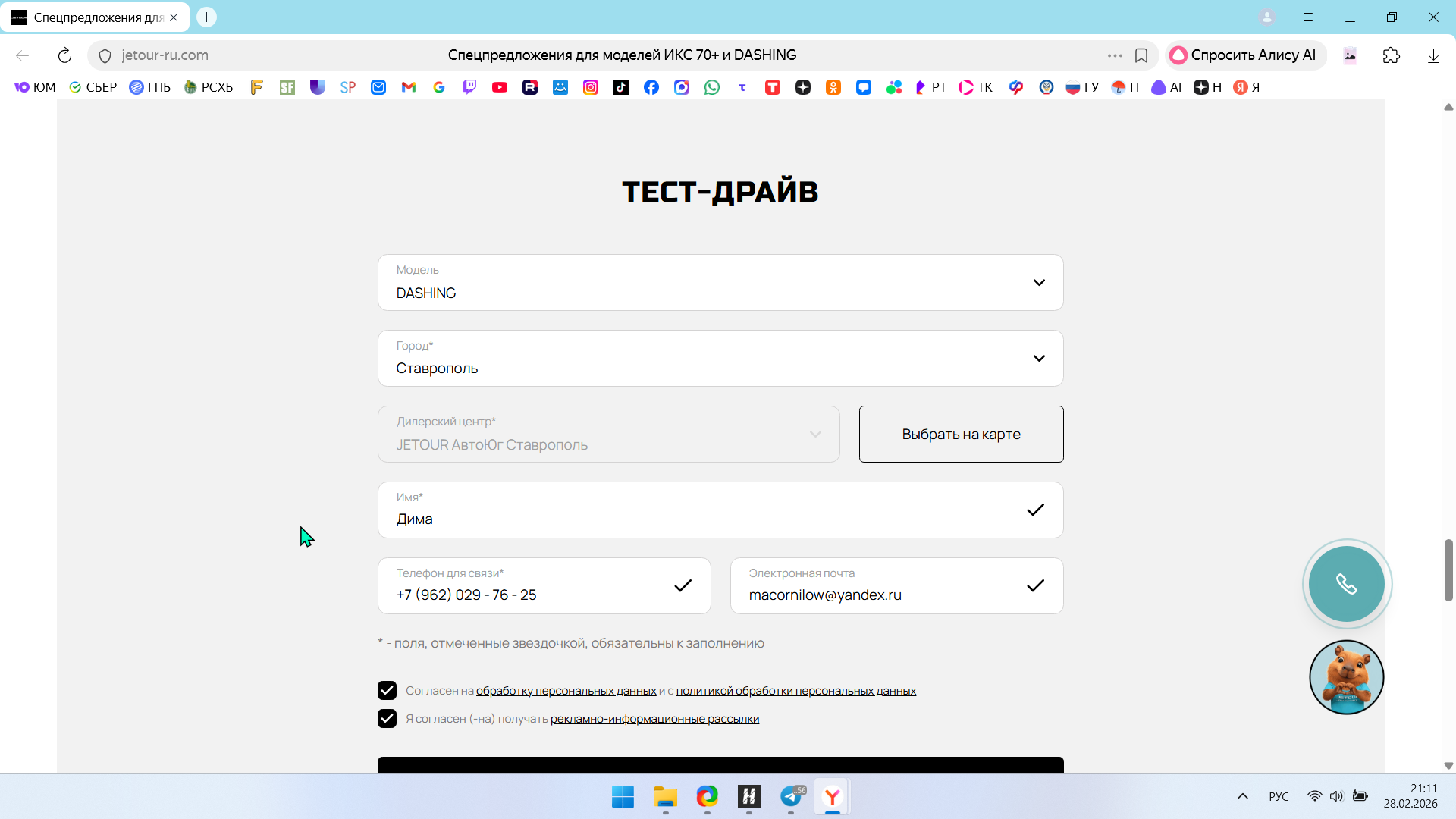Uncheck advertising mailings consent checkbox
1456x819 pixels.
click(x=387, y=718)
